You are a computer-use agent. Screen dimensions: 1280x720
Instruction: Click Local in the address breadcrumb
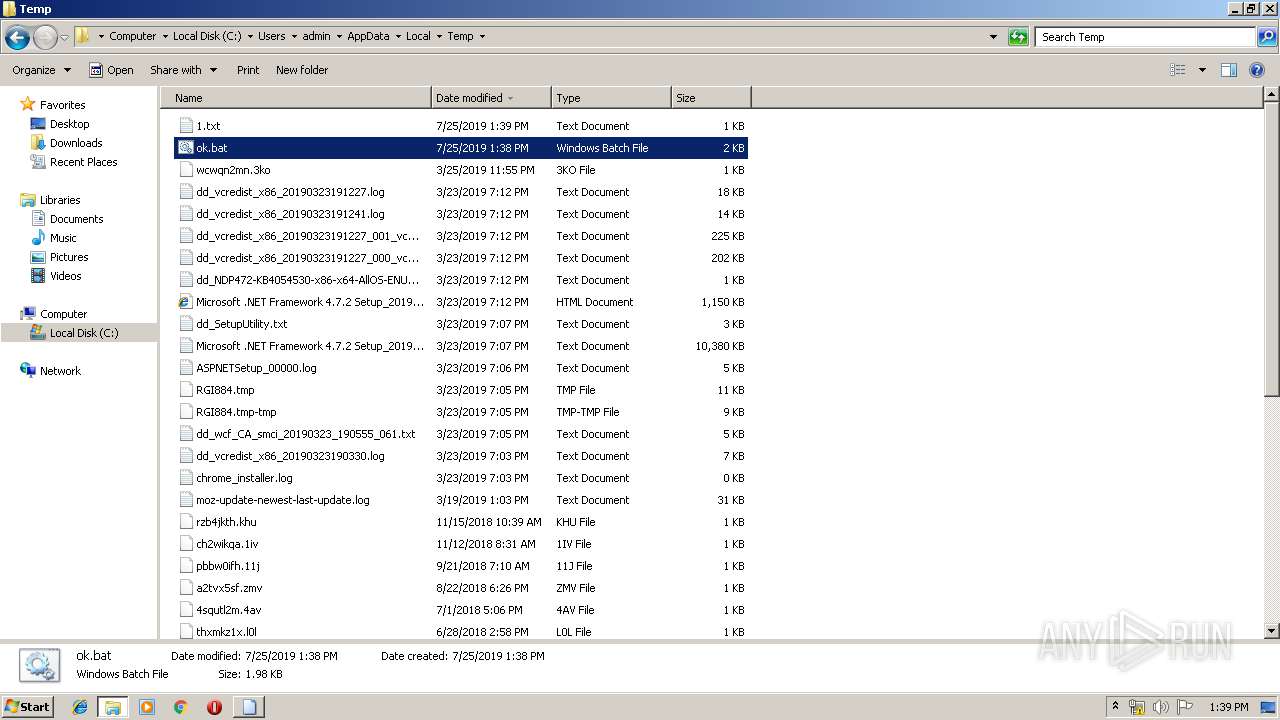[418, 36]
